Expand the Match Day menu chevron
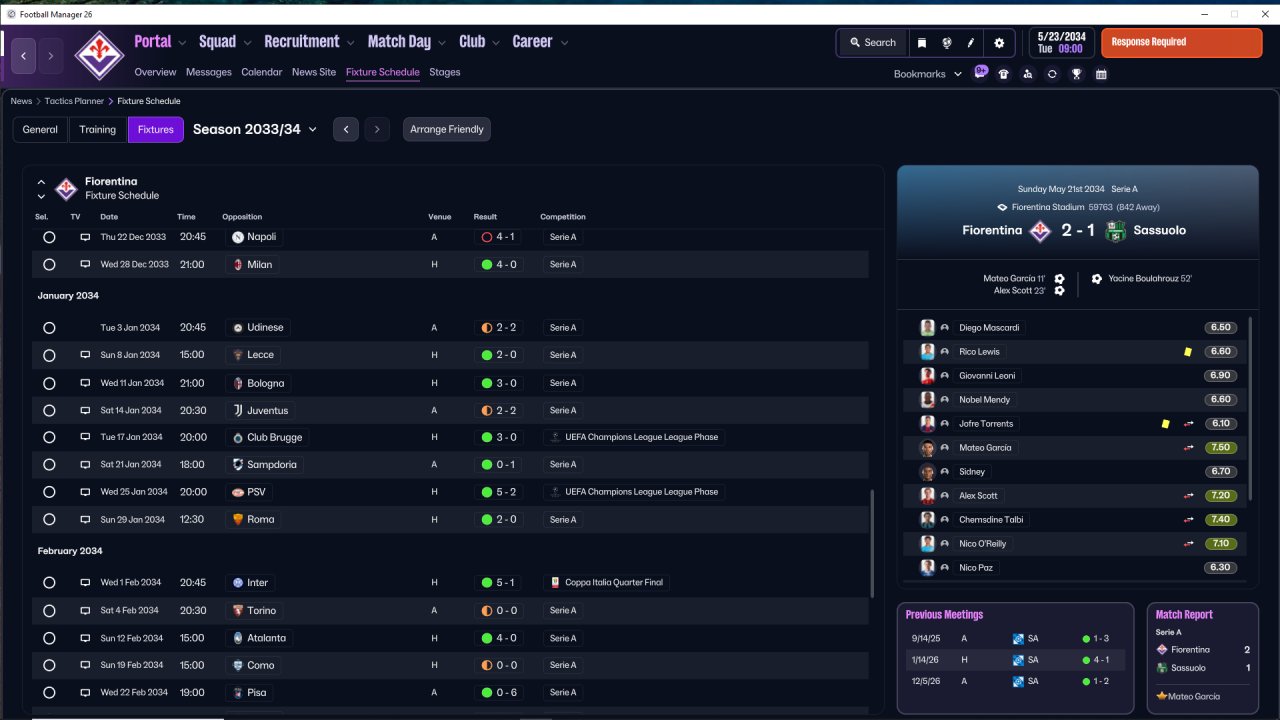Viewport: 1280px width, 720px height. (x=442, y=43)
